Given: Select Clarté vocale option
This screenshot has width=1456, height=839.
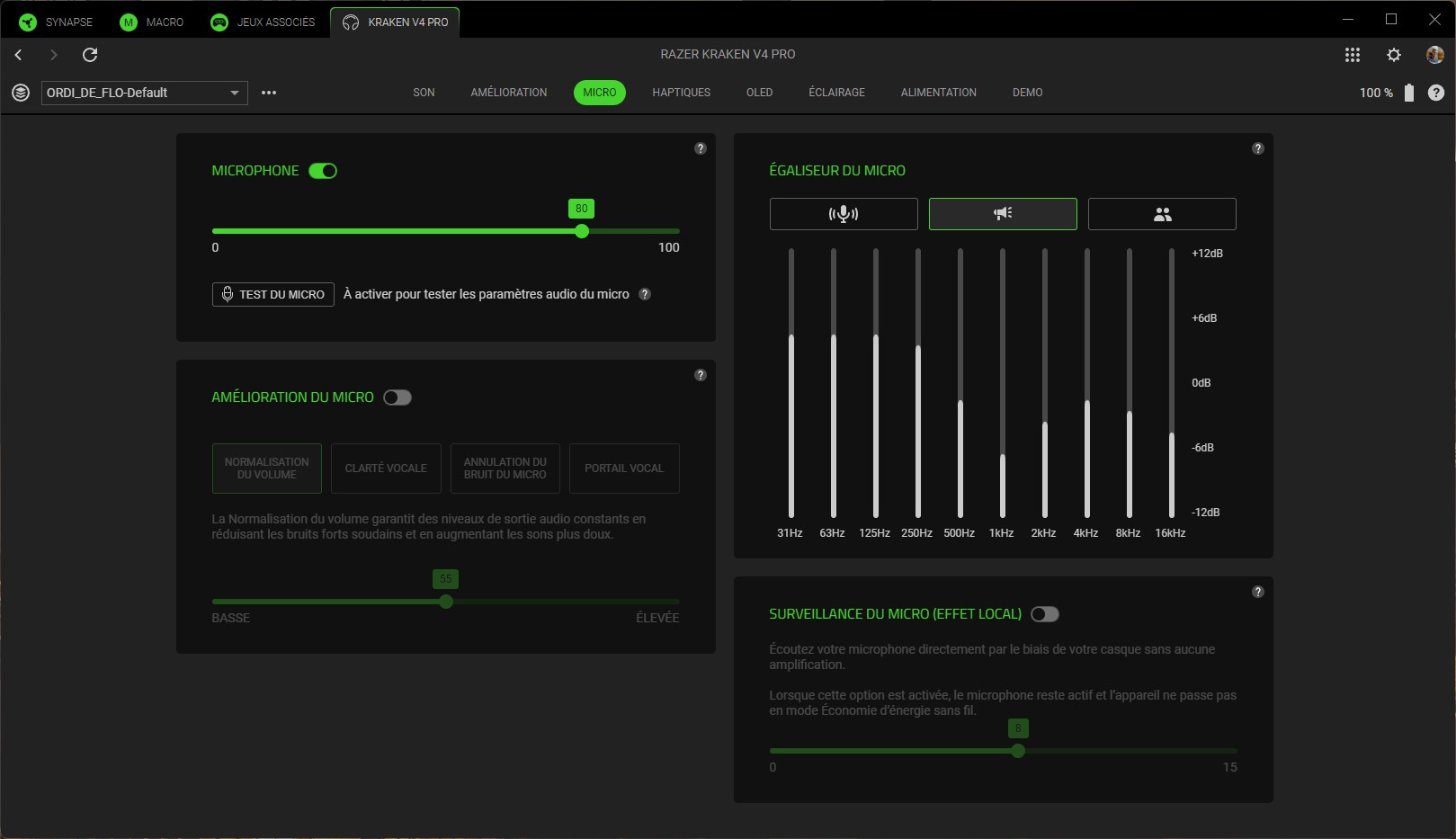Looking at the screenshot, I should [x=386, y=469].
